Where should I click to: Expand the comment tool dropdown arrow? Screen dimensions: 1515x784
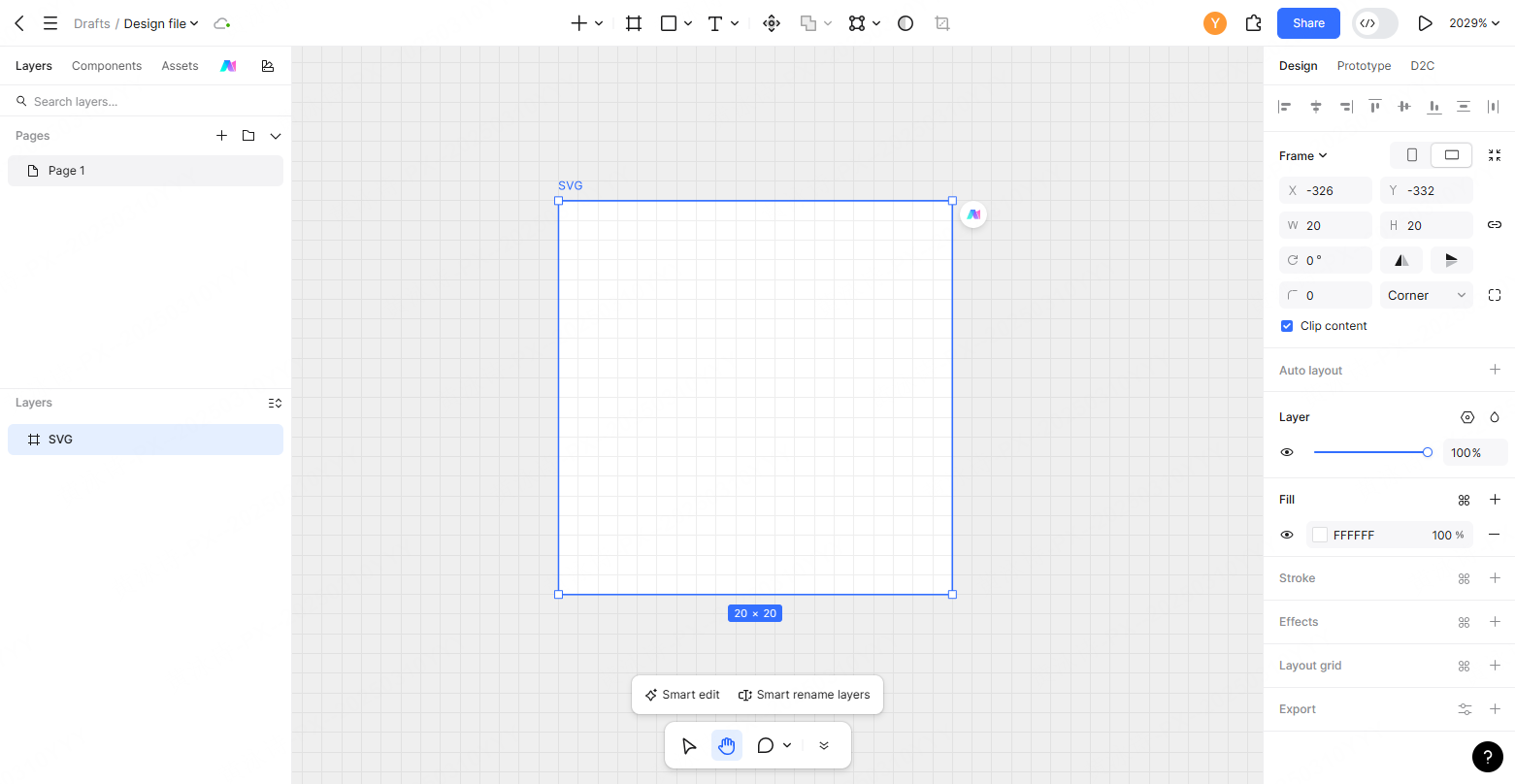[x=787, y=745]
